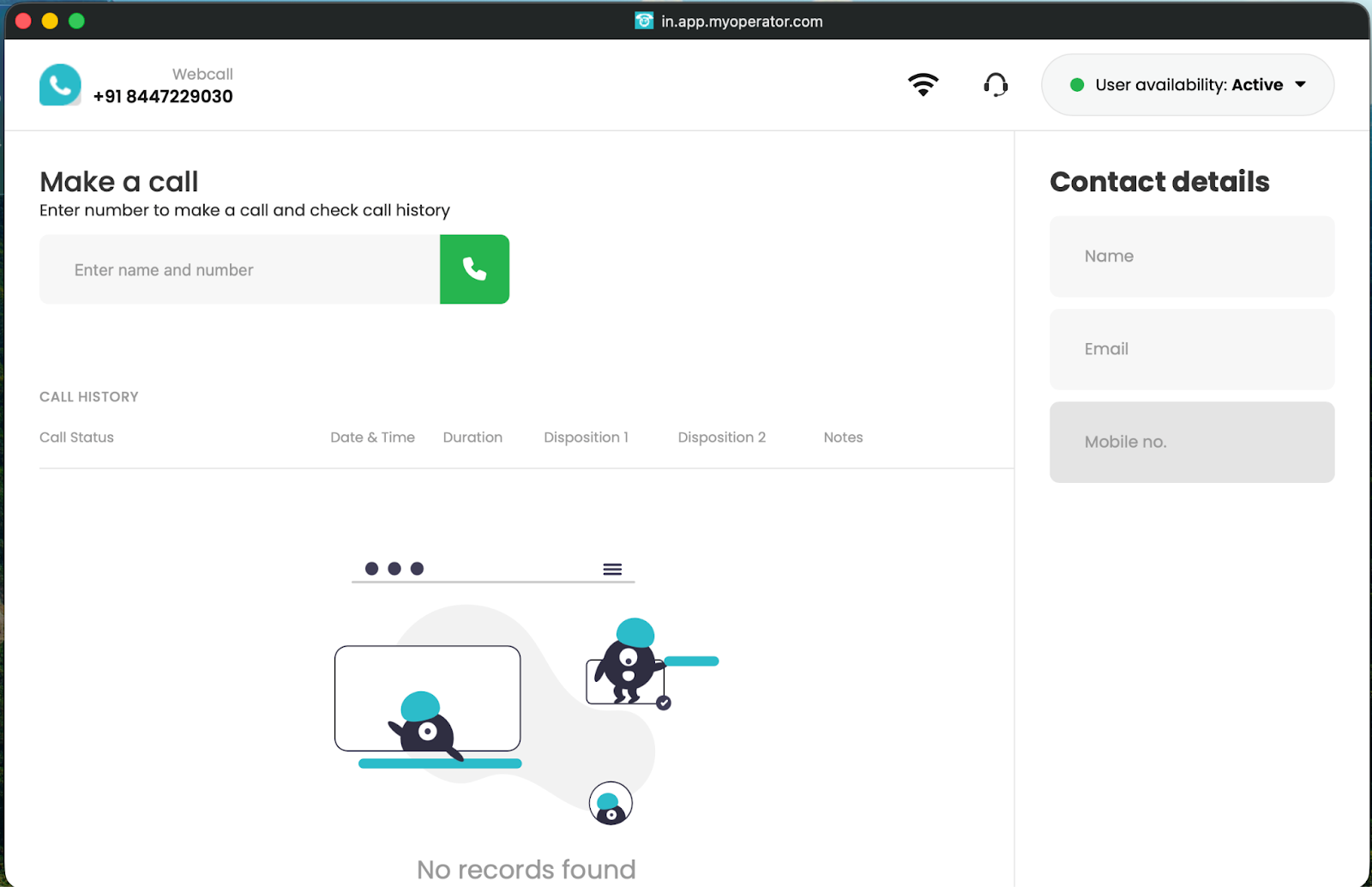The height and width of the screenshot is (887, 1372).
Task: Expand availability options via the chevron arrow
Action: pos(1302,85)
